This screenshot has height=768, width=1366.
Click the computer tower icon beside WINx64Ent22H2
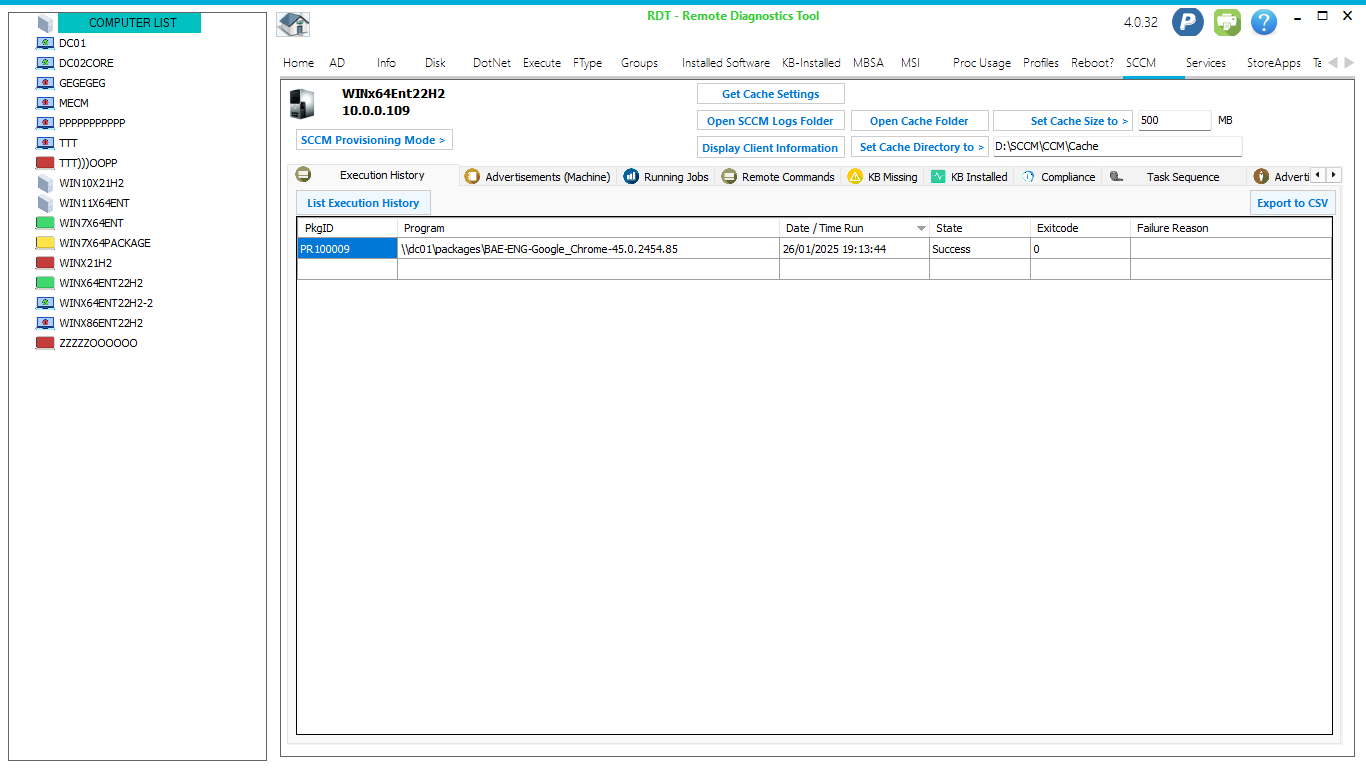click(x=302, y=104)
